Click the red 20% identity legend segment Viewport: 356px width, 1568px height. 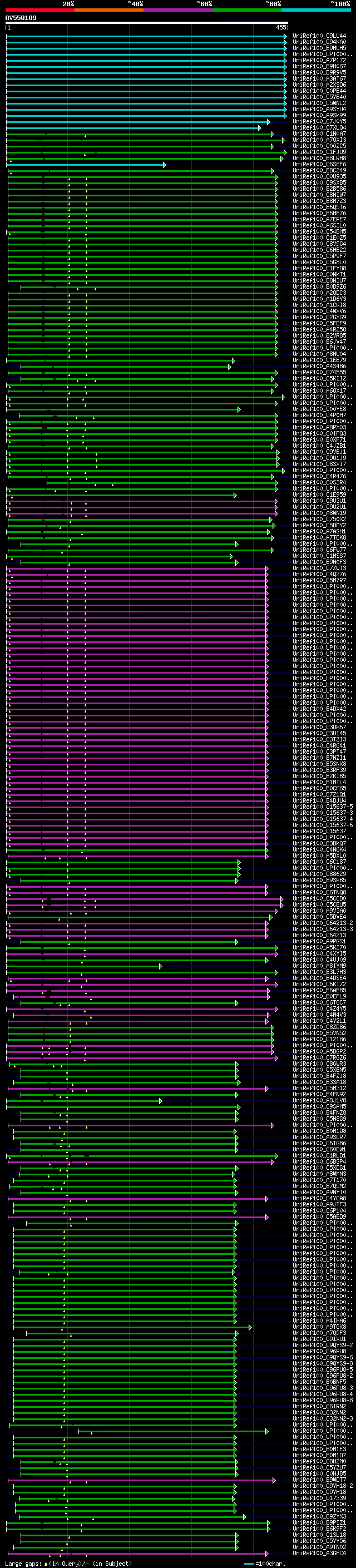pos(40,10)
